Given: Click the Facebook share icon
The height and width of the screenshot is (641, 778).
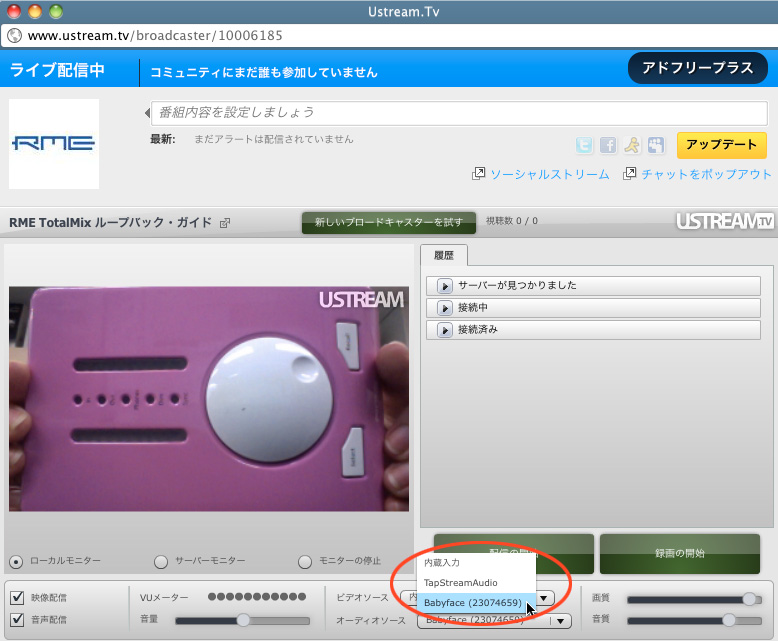Looking at the screenshot, I should (608, 145).
